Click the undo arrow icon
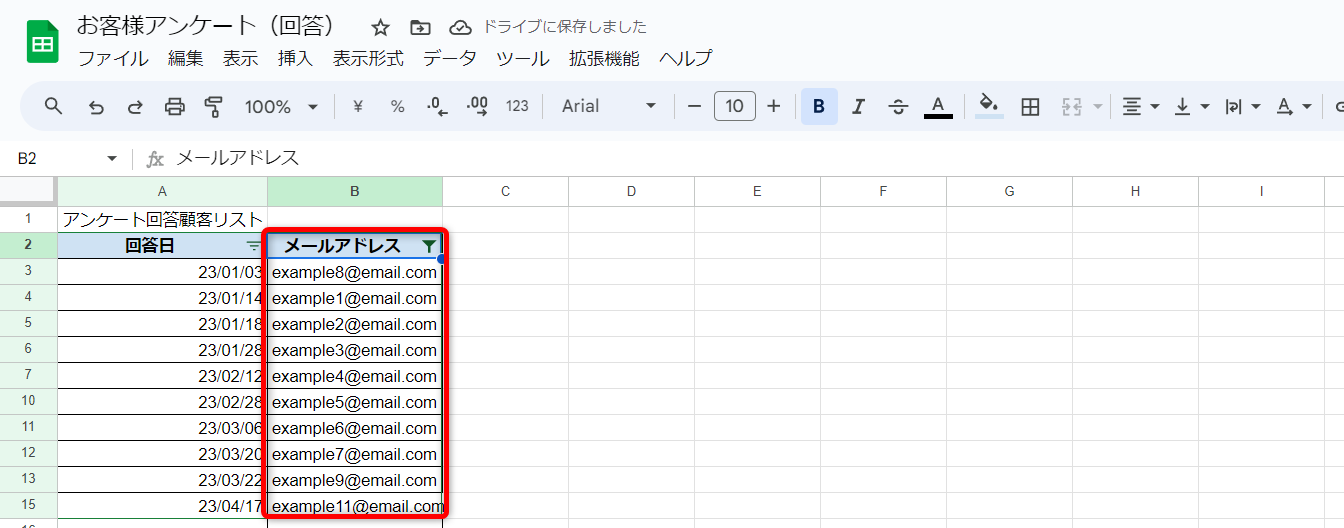 96,106
